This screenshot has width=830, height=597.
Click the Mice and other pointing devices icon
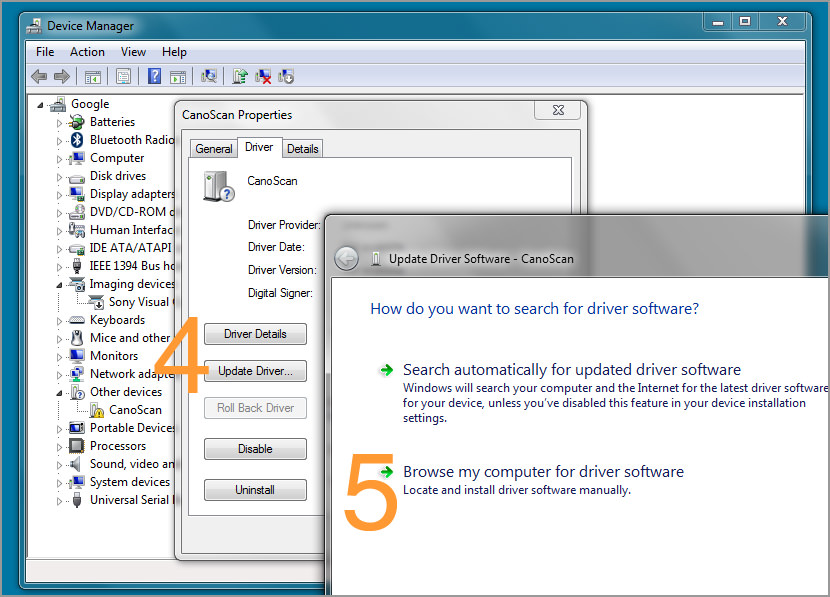click(x=77, y=338)
